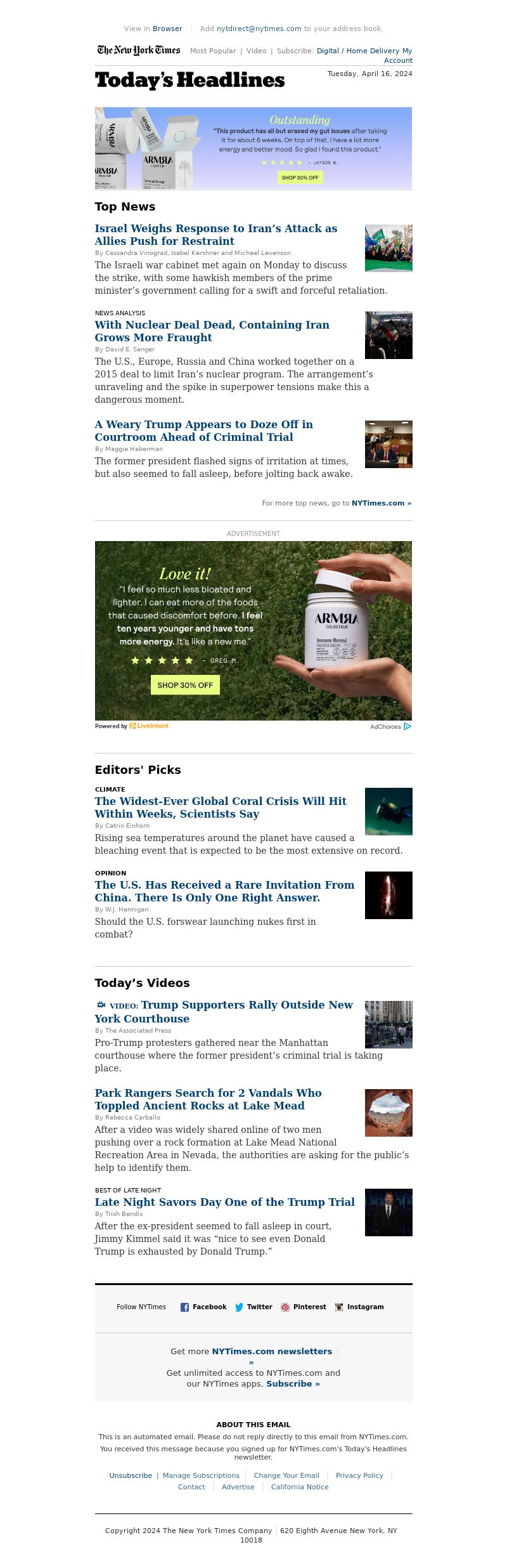Open the coral crisis article thumbnail
The image size is (507, 1568).
click(388, 811)
